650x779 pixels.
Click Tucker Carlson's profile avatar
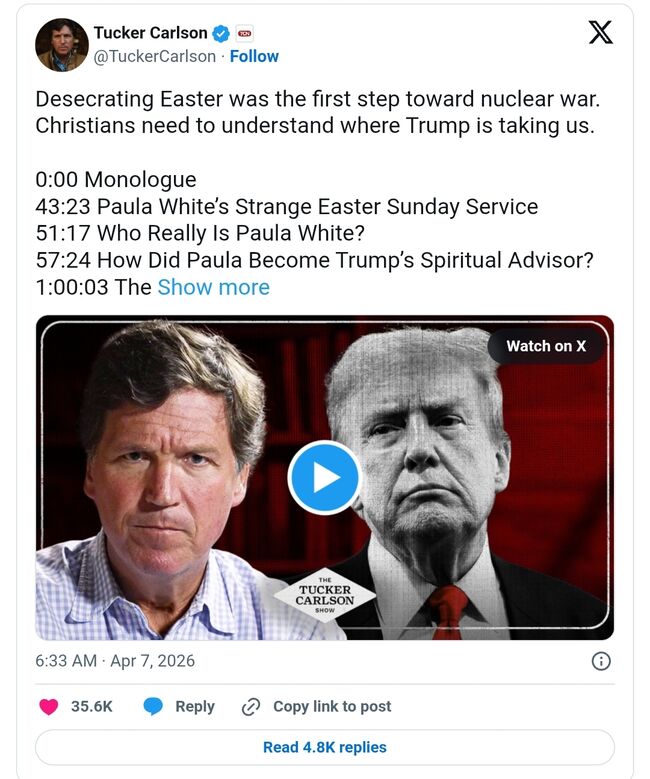click(61, 45)
